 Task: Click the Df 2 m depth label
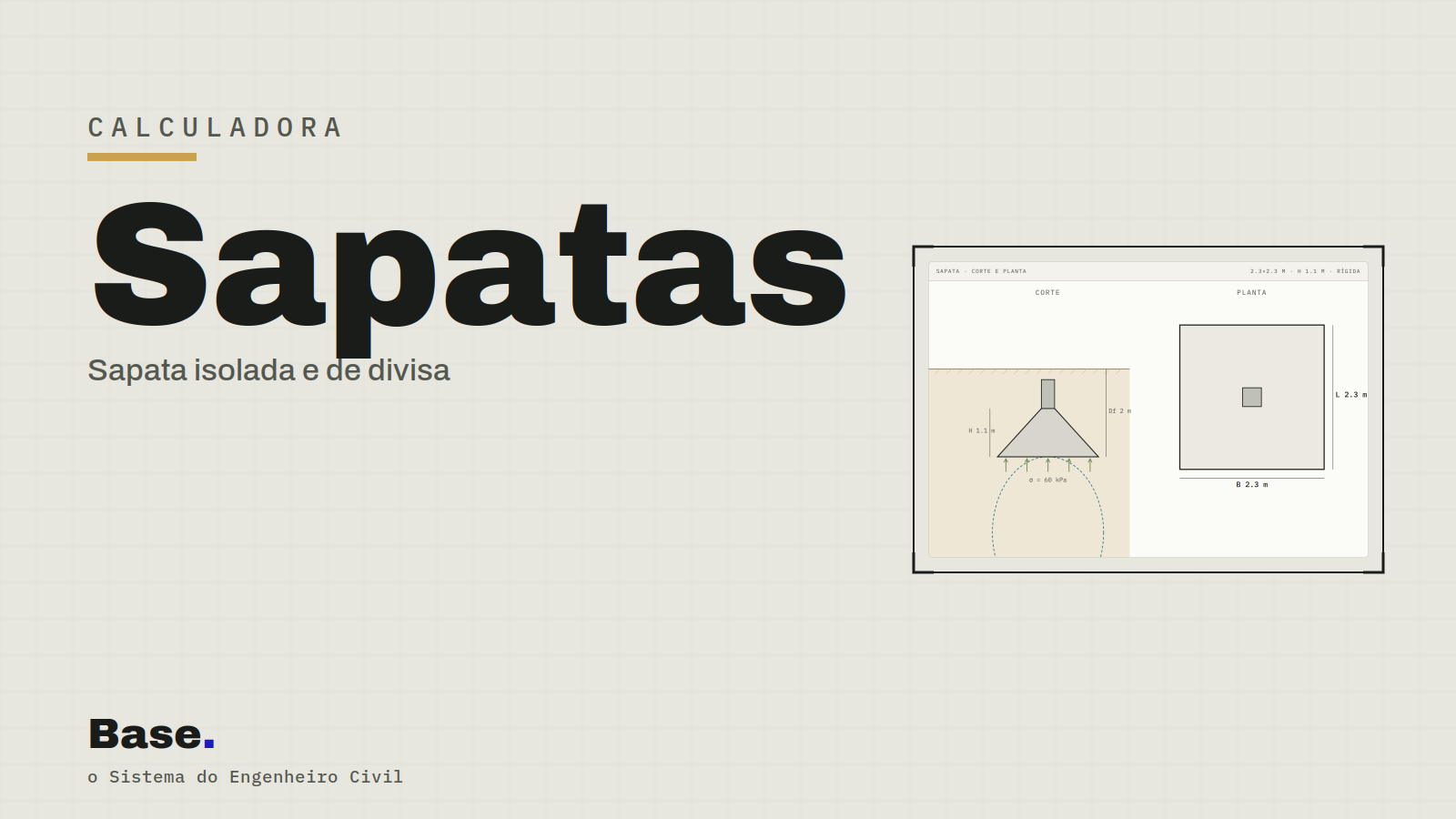coord(1120,411)
